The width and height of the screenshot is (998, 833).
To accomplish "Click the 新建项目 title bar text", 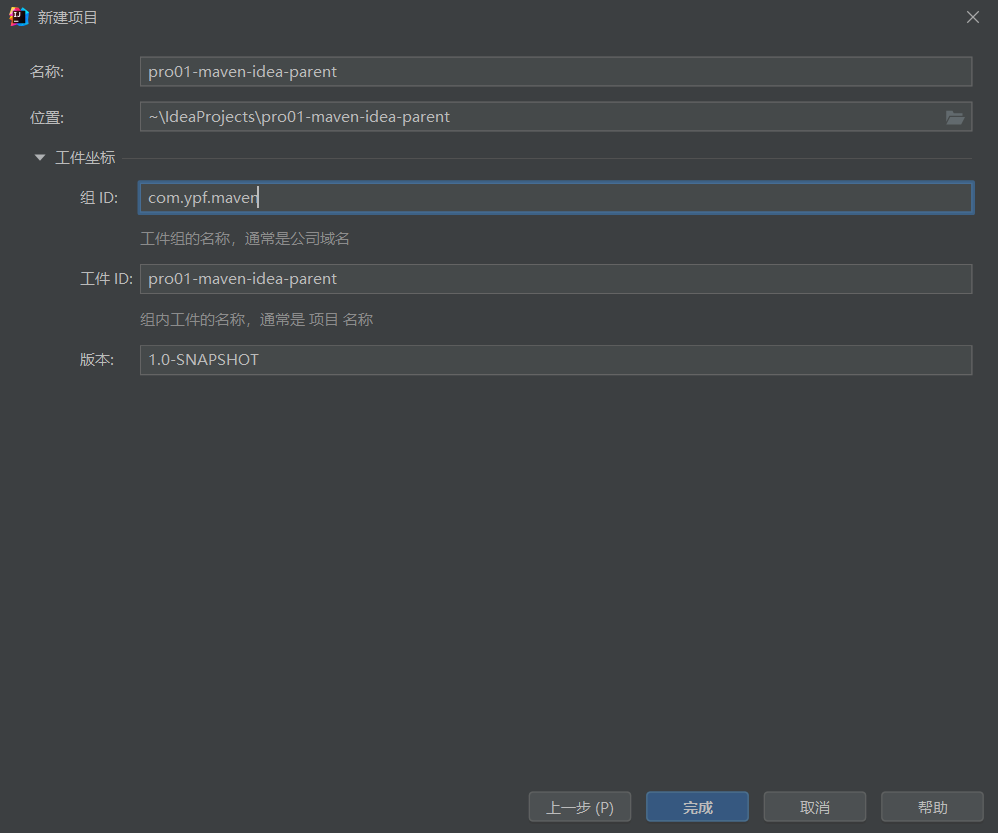I will (x=68, y=17).
